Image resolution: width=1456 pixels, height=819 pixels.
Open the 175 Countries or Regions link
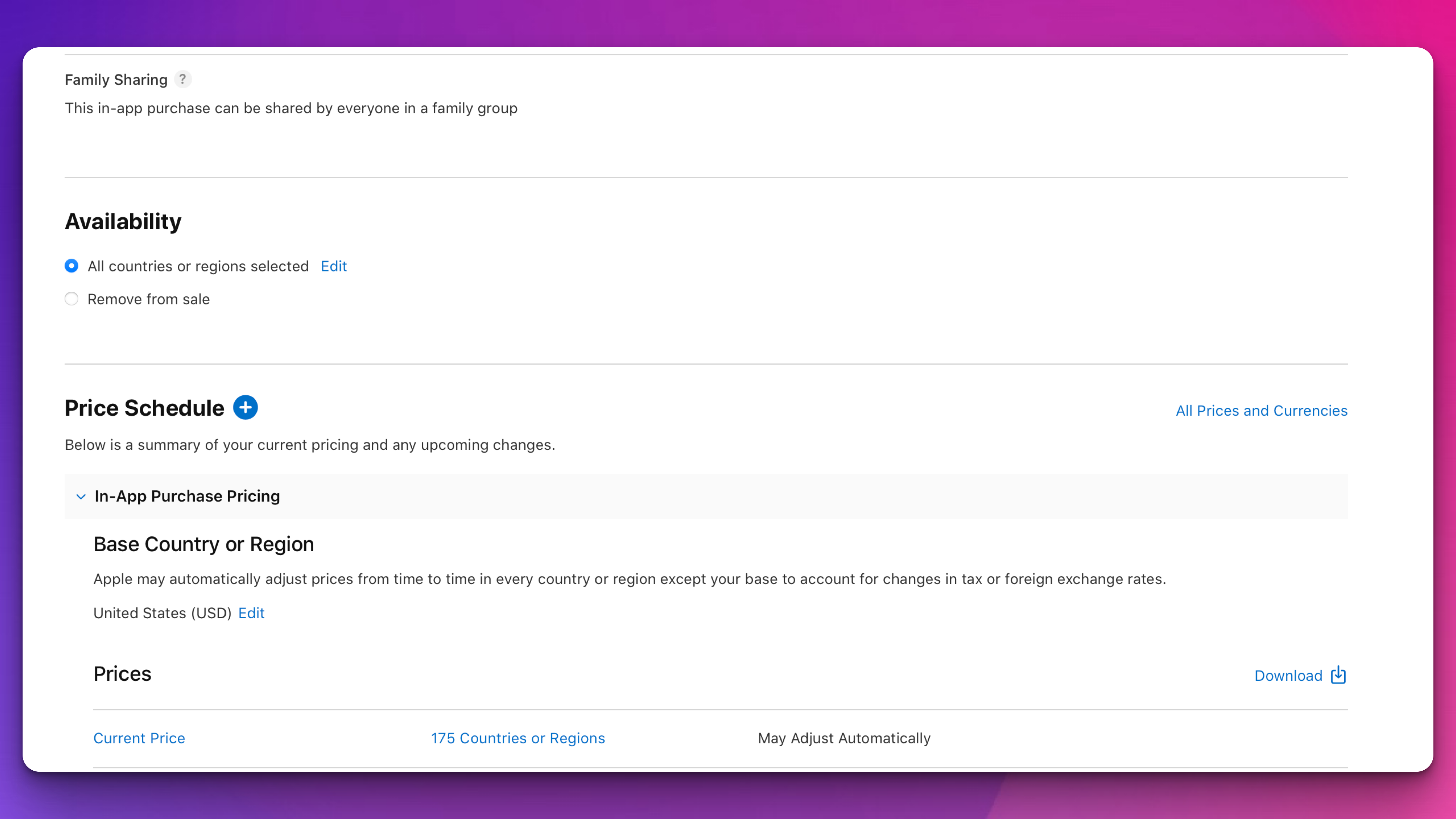(x=518, y=738)
